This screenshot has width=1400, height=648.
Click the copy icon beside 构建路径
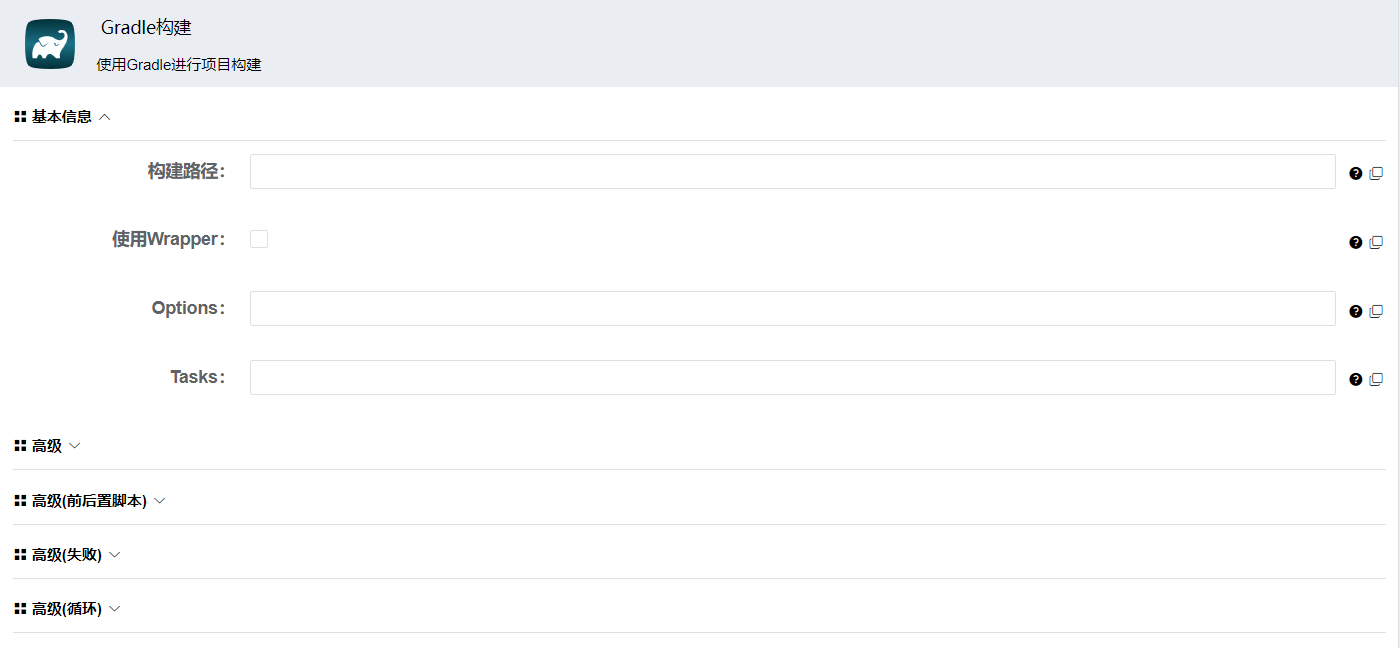(1374, 173)
